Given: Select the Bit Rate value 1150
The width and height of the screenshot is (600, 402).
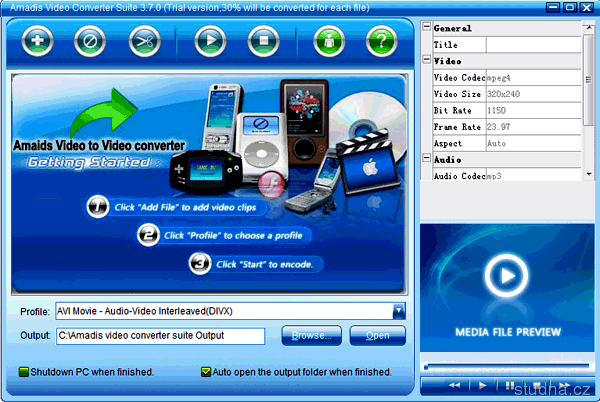Looking at the screenshot, I should pos(534,111).
